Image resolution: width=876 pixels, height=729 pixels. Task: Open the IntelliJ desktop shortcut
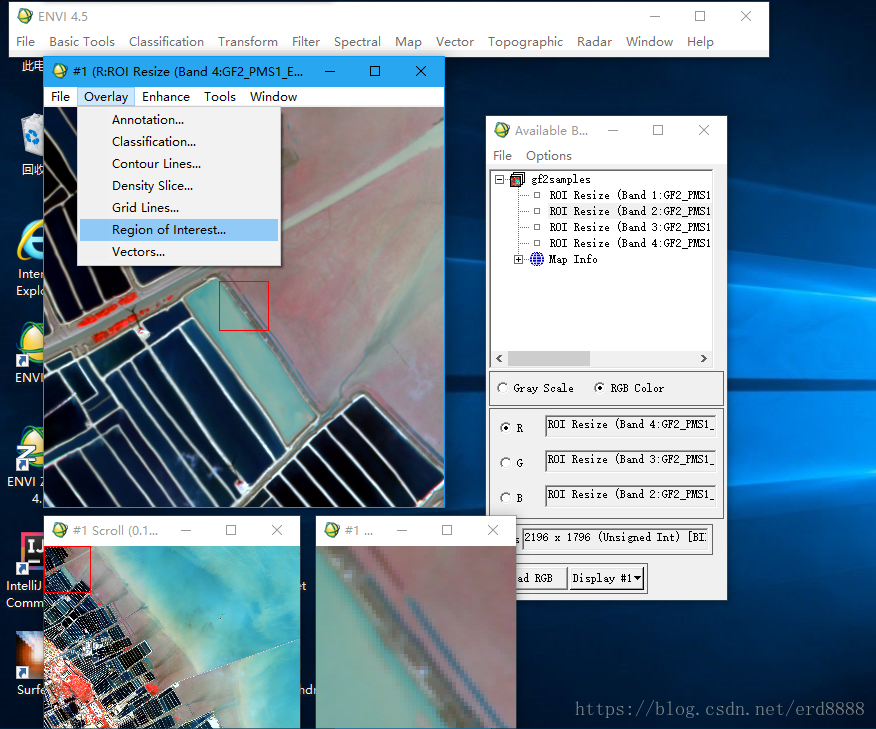[32, 553]
